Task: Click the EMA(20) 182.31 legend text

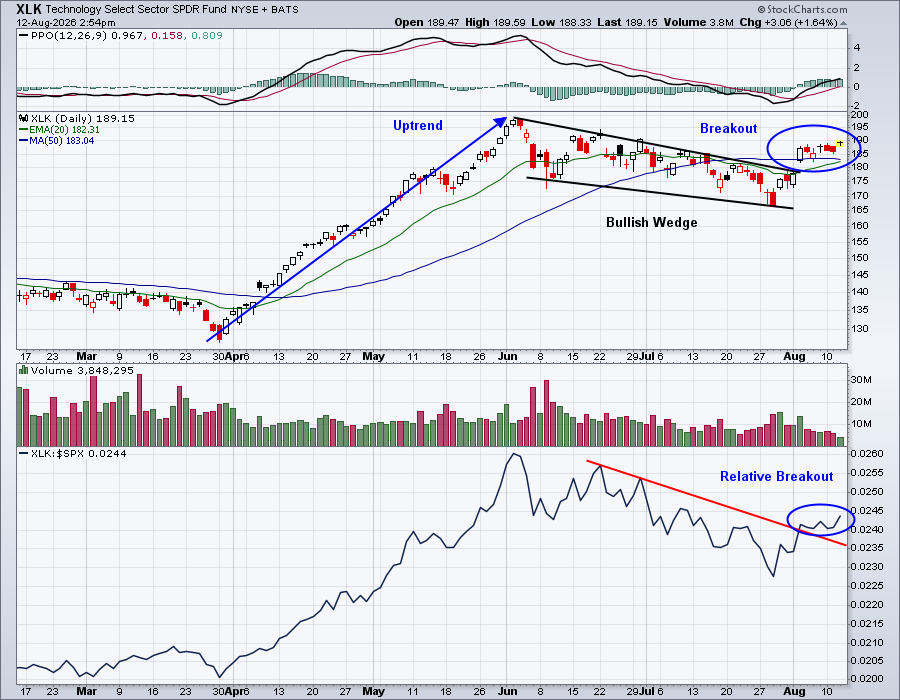Action: 64,130
